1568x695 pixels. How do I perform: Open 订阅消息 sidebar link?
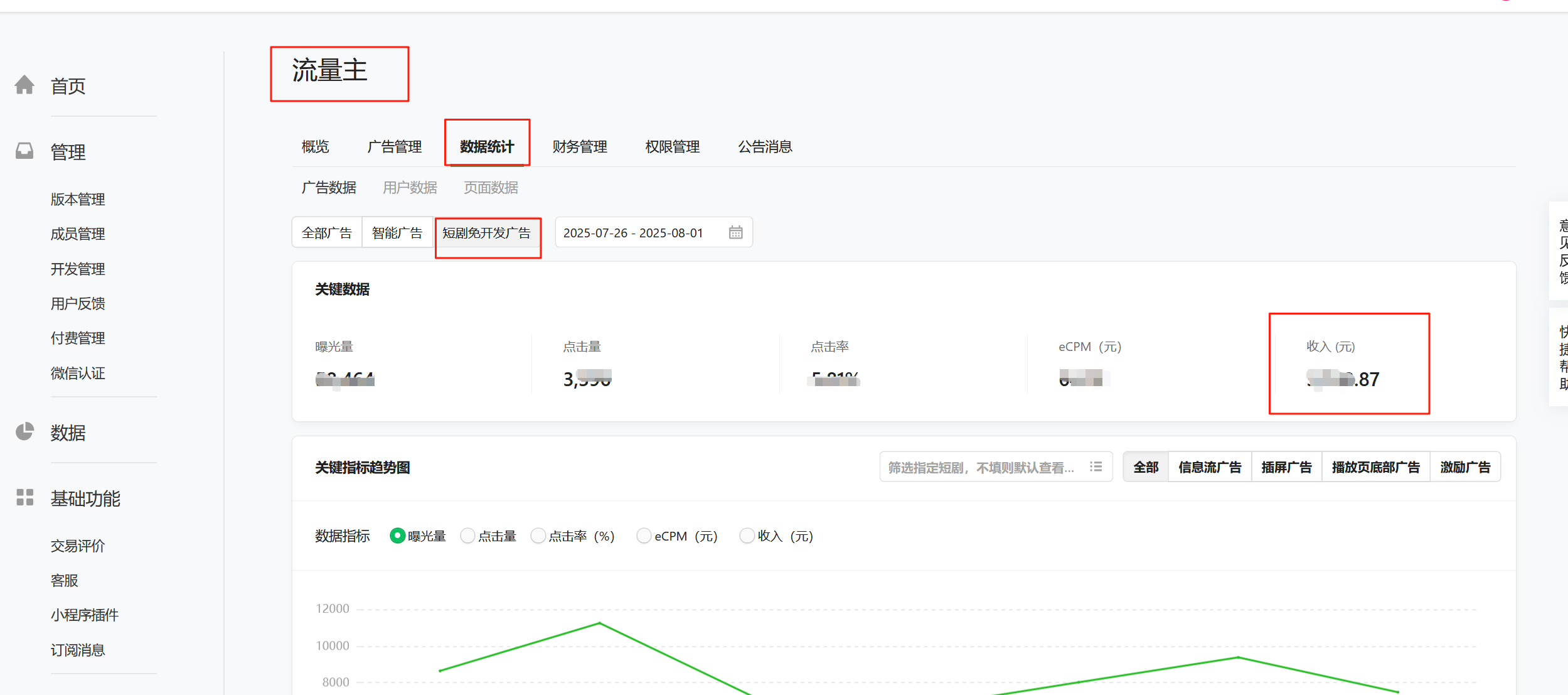[78, 650]
